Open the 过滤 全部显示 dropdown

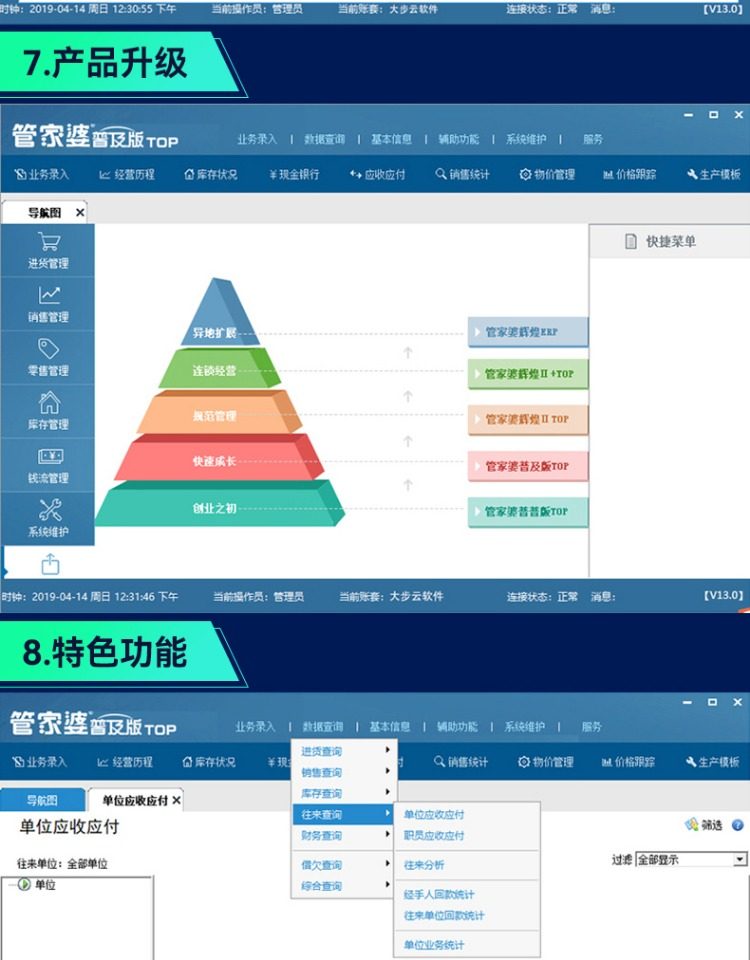point(692,860)
